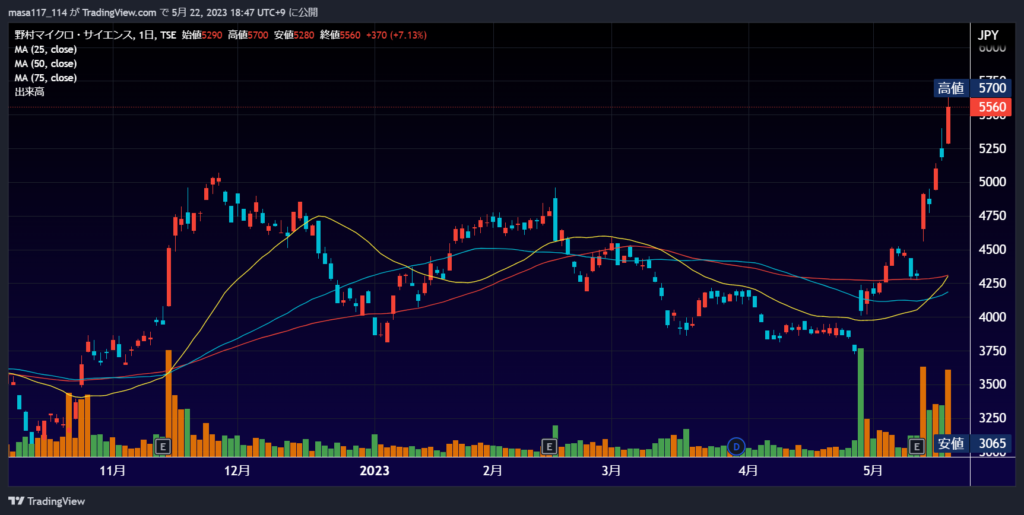Click the 3750 price axis value
1024x515 pixels.
[991, 351]
